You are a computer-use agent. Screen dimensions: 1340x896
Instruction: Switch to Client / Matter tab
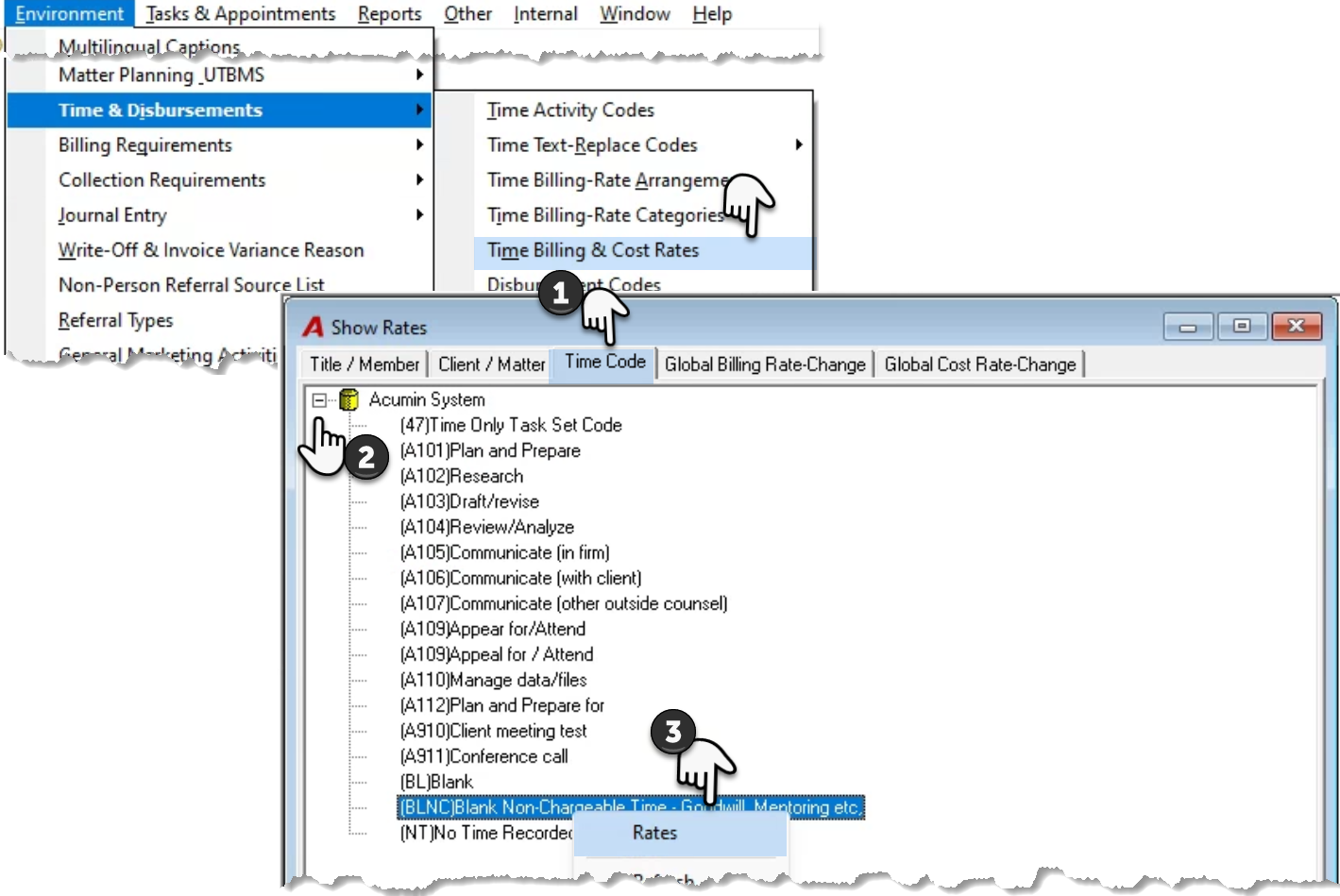click(x=491, y=364)
